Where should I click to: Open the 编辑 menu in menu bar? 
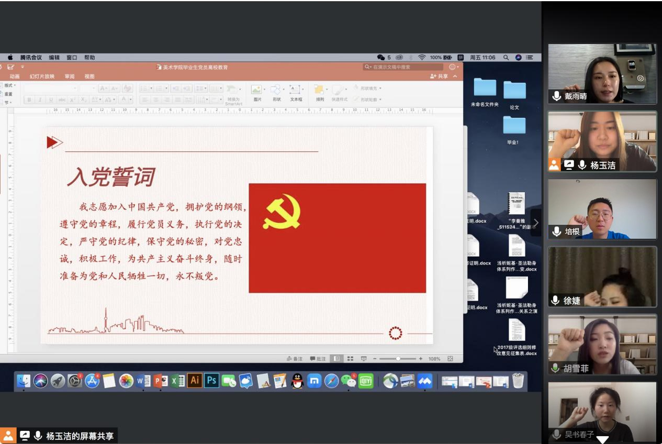[x=54, y=57]
